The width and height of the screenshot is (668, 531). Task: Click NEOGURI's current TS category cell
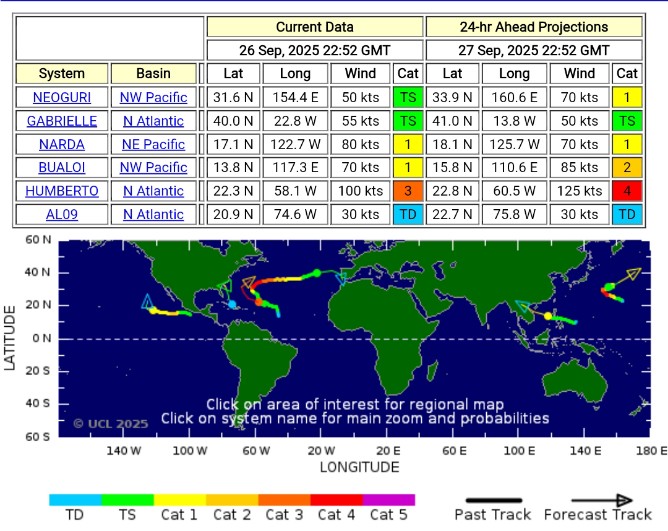click(x=408, y=97)
